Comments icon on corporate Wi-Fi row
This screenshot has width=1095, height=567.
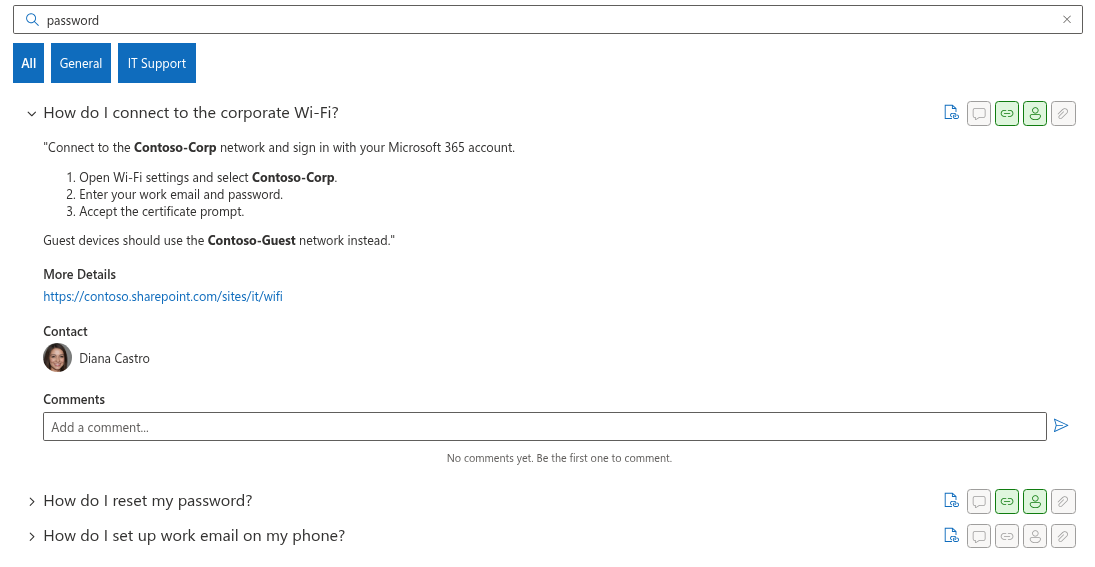[979, 113]
